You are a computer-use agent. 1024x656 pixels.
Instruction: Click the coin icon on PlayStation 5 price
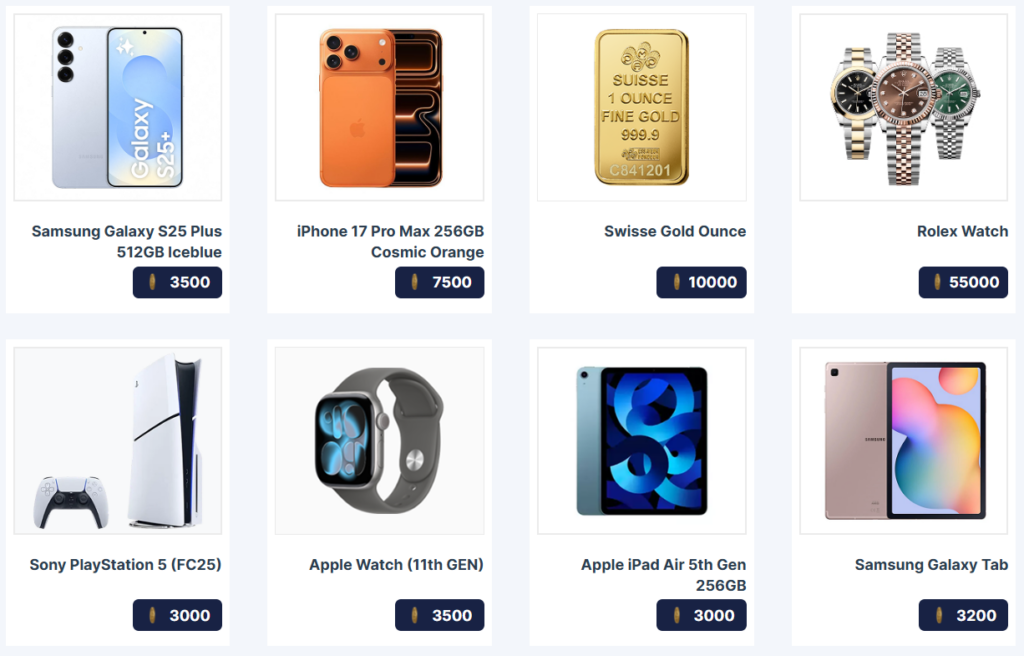(152, 615)
